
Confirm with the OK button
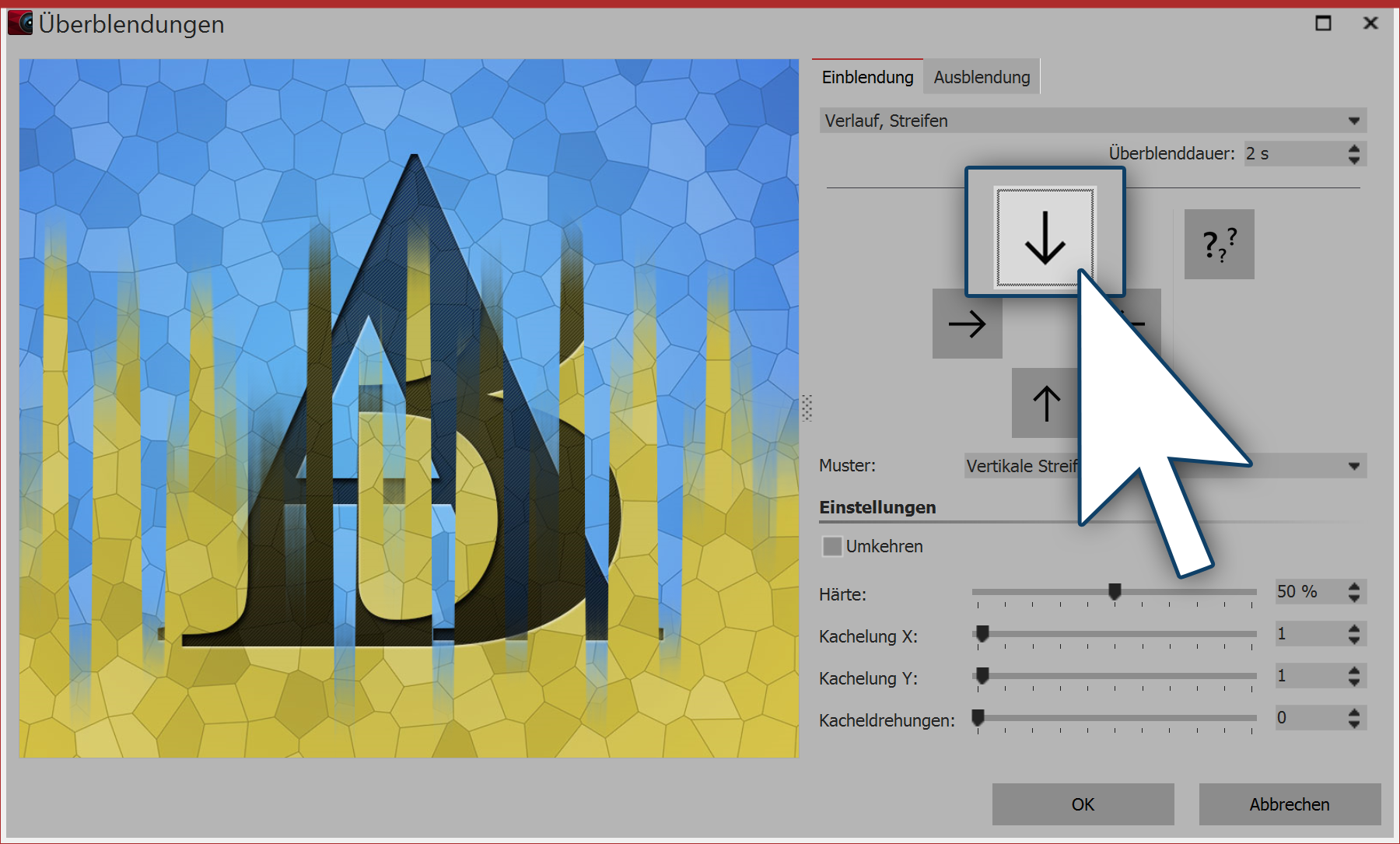pyautogui.click(x=1083, y=804)
